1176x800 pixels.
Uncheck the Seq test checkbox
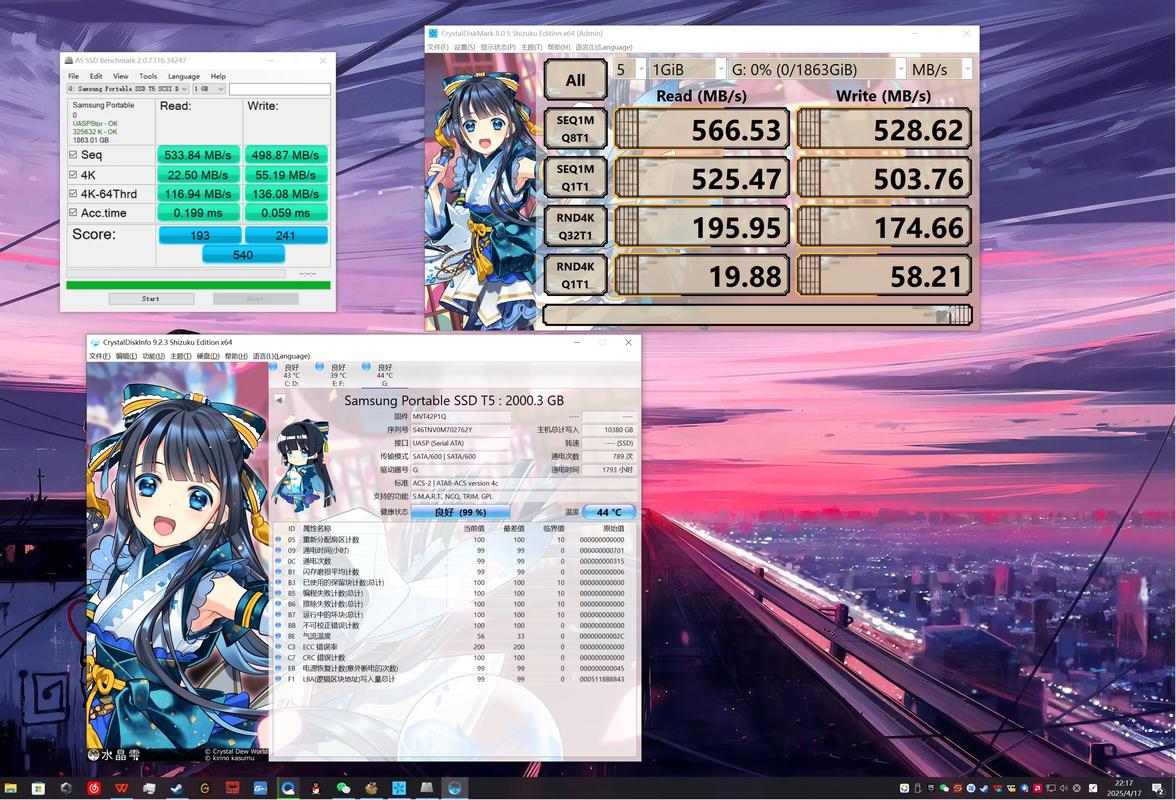[x=73, y=155]
